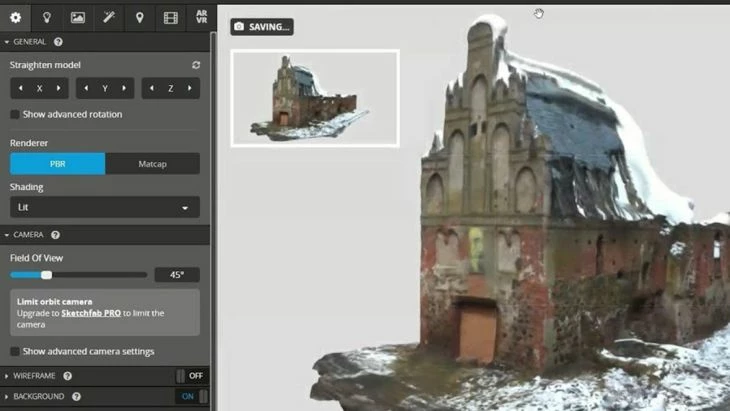Screen dimensions: 730x411
Task: Open the Materials image tab
Action: click(x=78, y=18)
